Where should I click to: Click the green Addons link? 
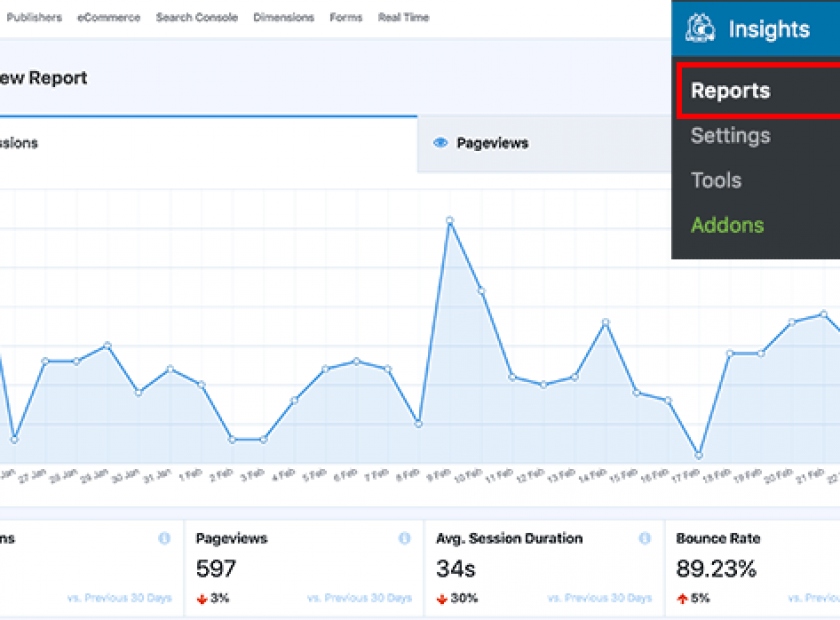[x=727, y=225]
